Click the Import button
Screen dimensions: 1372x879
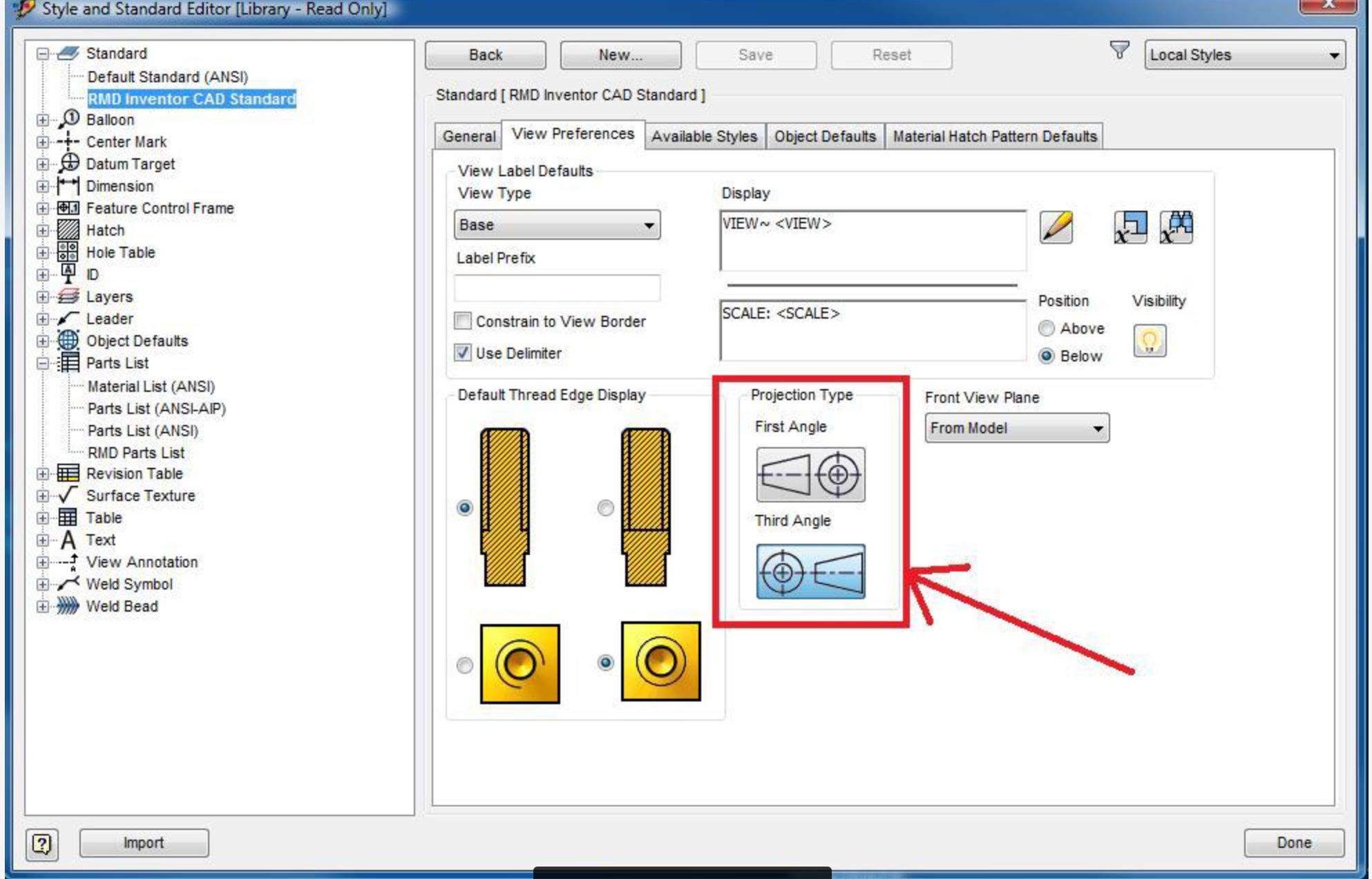pyautogui.click(x=144, y=843)
